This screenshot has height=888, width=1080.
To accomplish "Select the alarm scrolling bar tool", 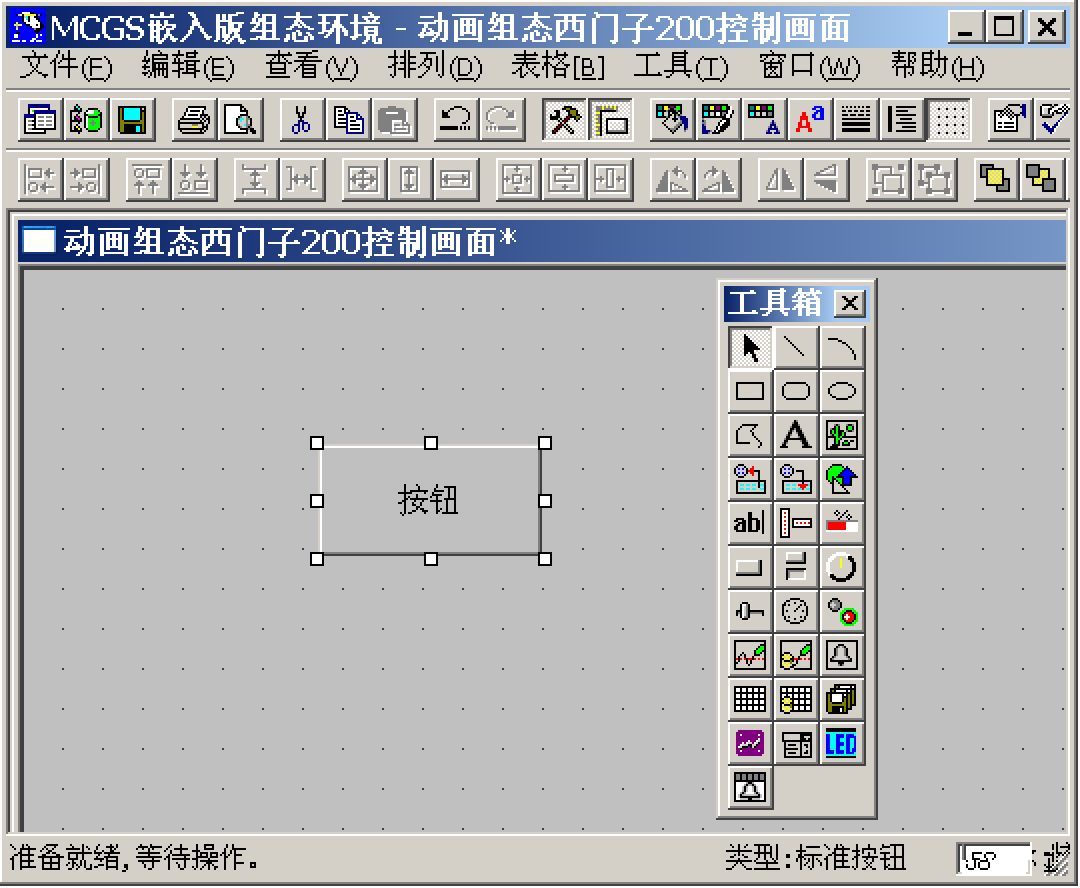I will click(x=750, y=788).
